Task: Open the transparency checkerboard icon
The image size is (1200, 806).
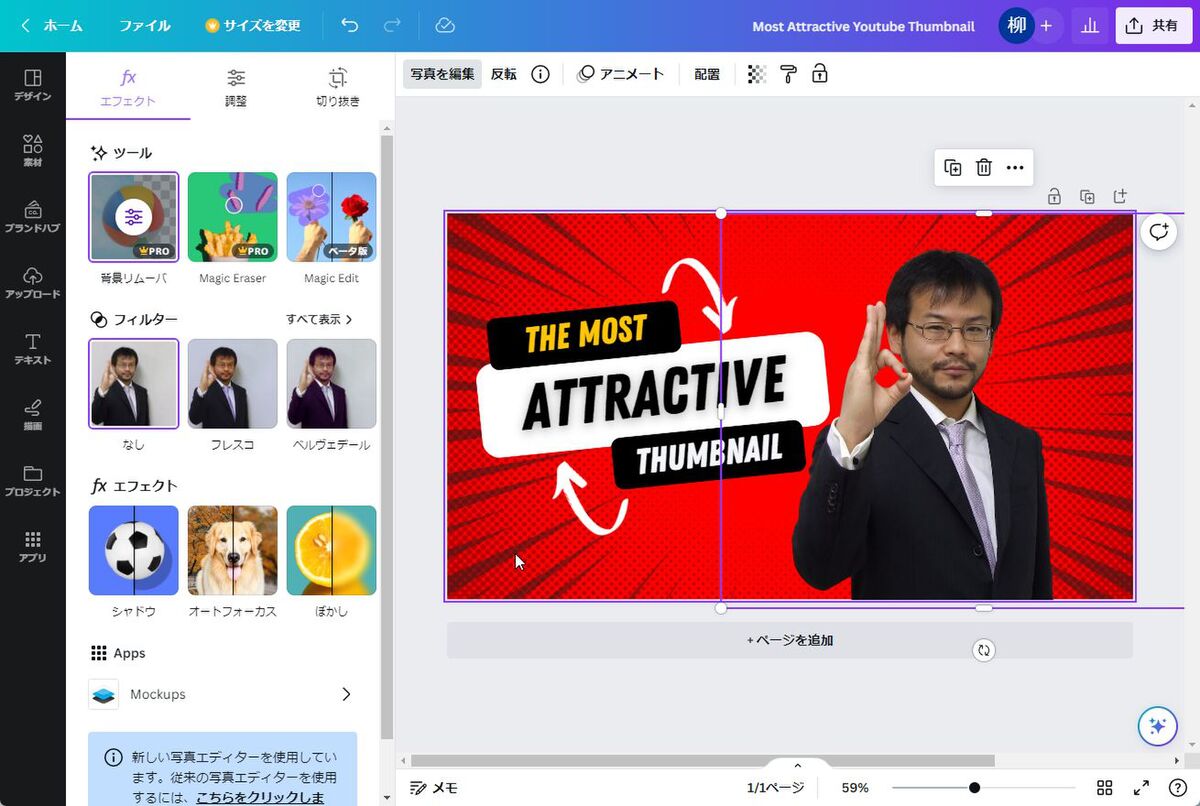Action: click(757, 74)
